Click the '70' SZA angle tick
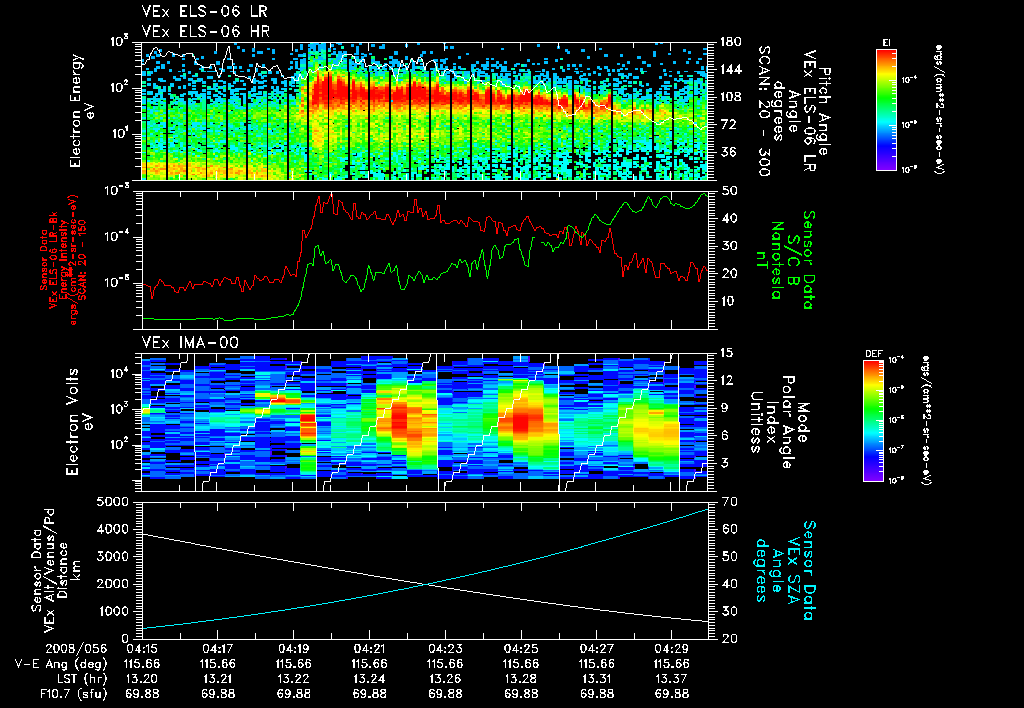 pyautogui.click(x=729, y=502)
